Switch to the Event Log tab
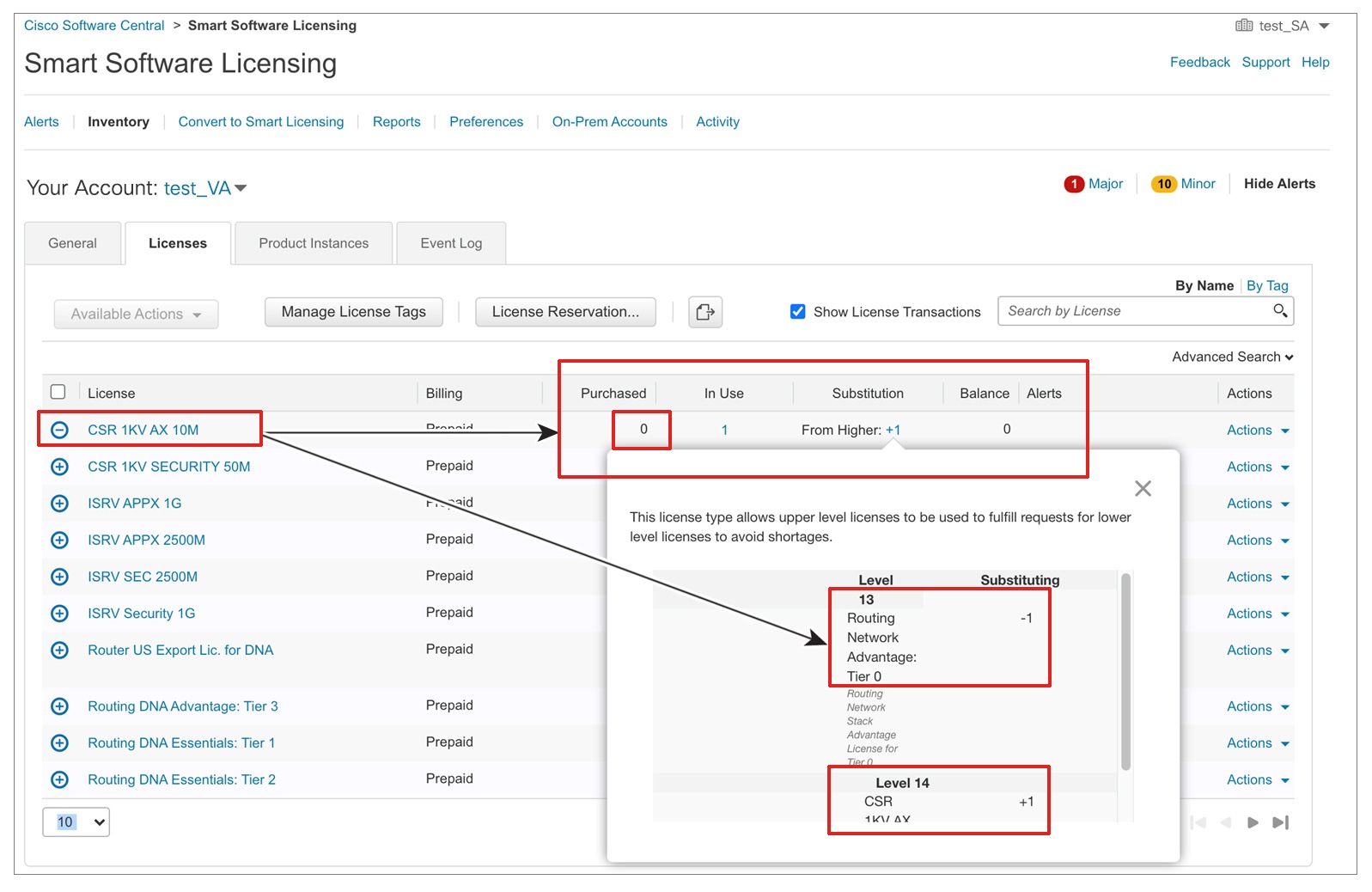 click(x=451, y=243)
